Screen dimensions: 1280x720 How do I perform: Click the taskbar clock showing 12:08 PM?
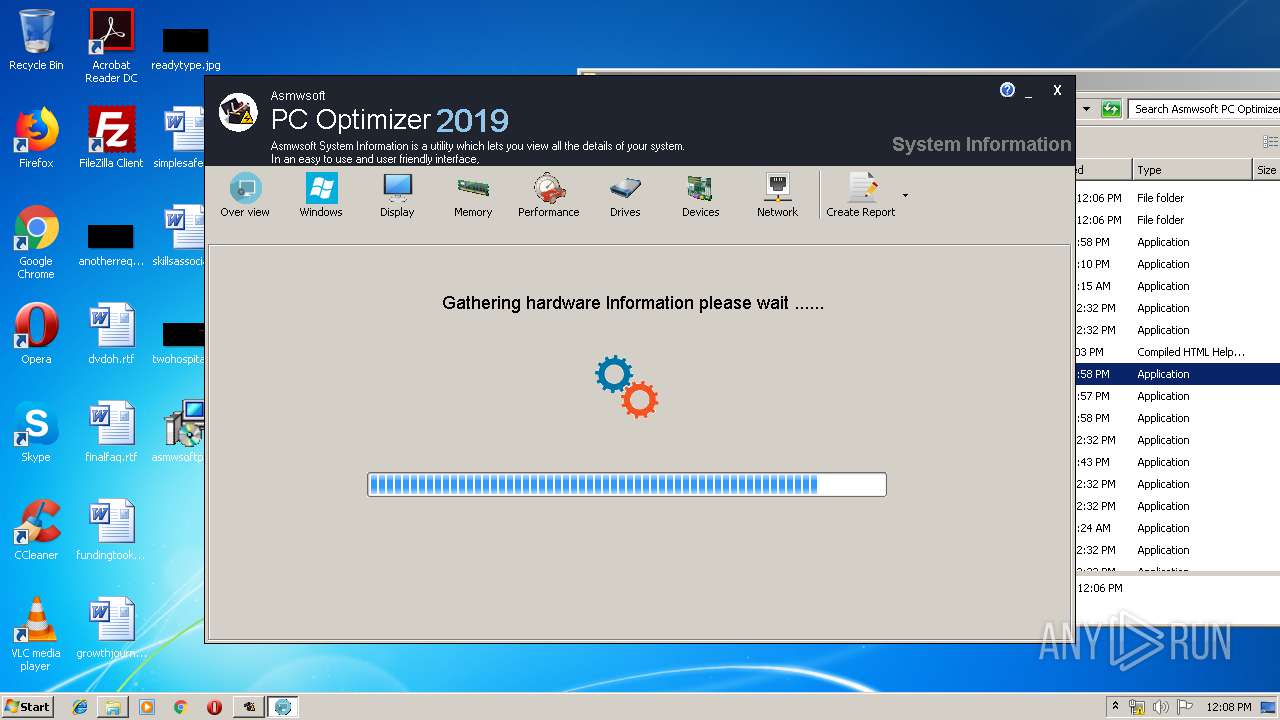point(1228,707)
